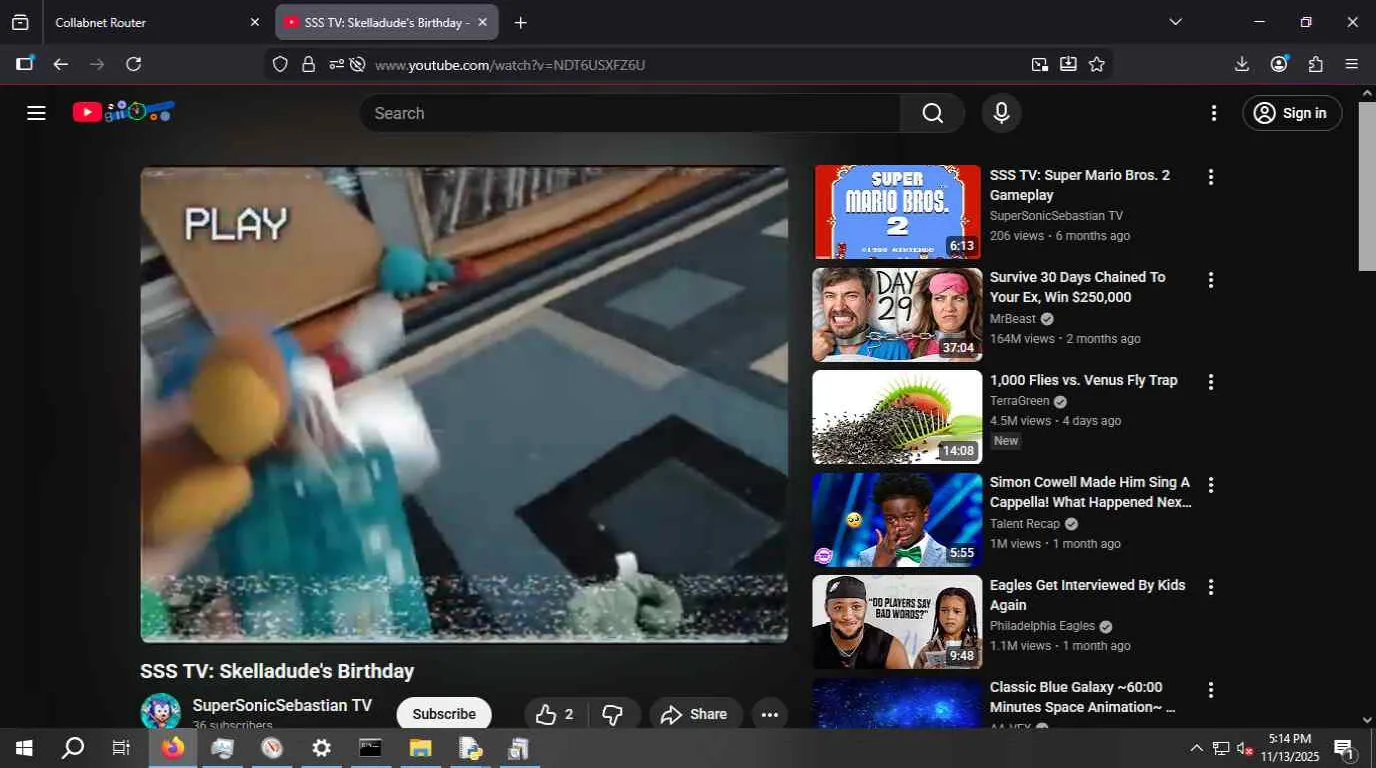The height and width of the screenshot is (768, 1376).
Task: Show hidden system tray icons
Action: [x=1196, y=748]
